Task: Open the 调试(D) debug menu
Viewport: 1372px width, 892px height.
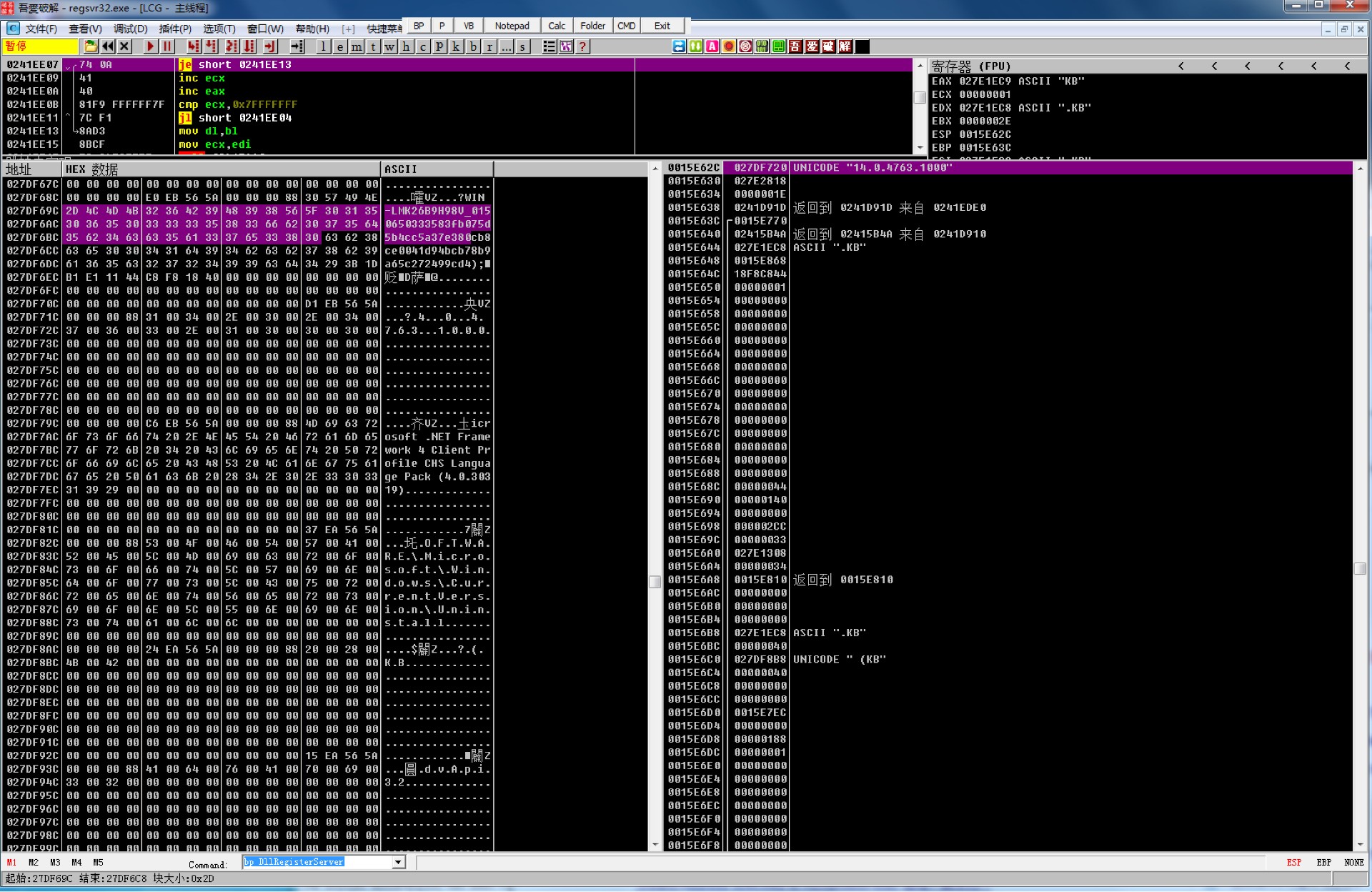Action: [x=130, y=29]
